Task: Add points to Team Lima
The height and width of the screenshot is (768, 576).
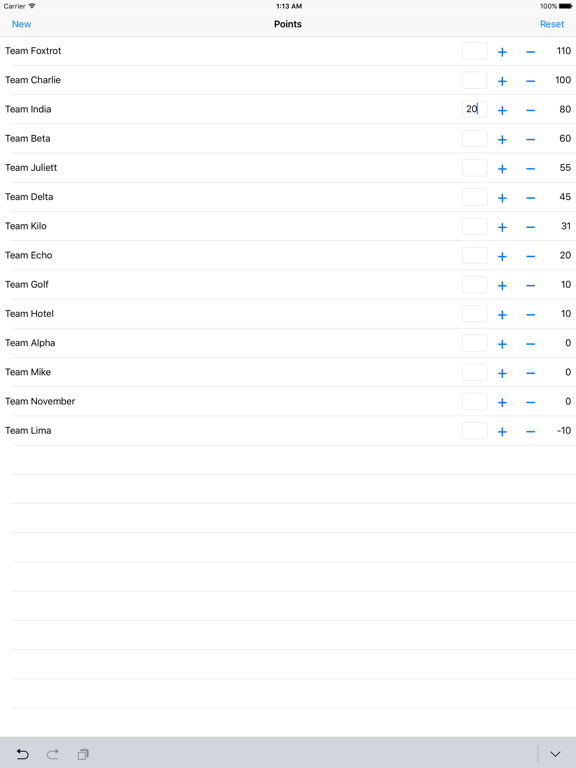Action: [x=502, y=432]
